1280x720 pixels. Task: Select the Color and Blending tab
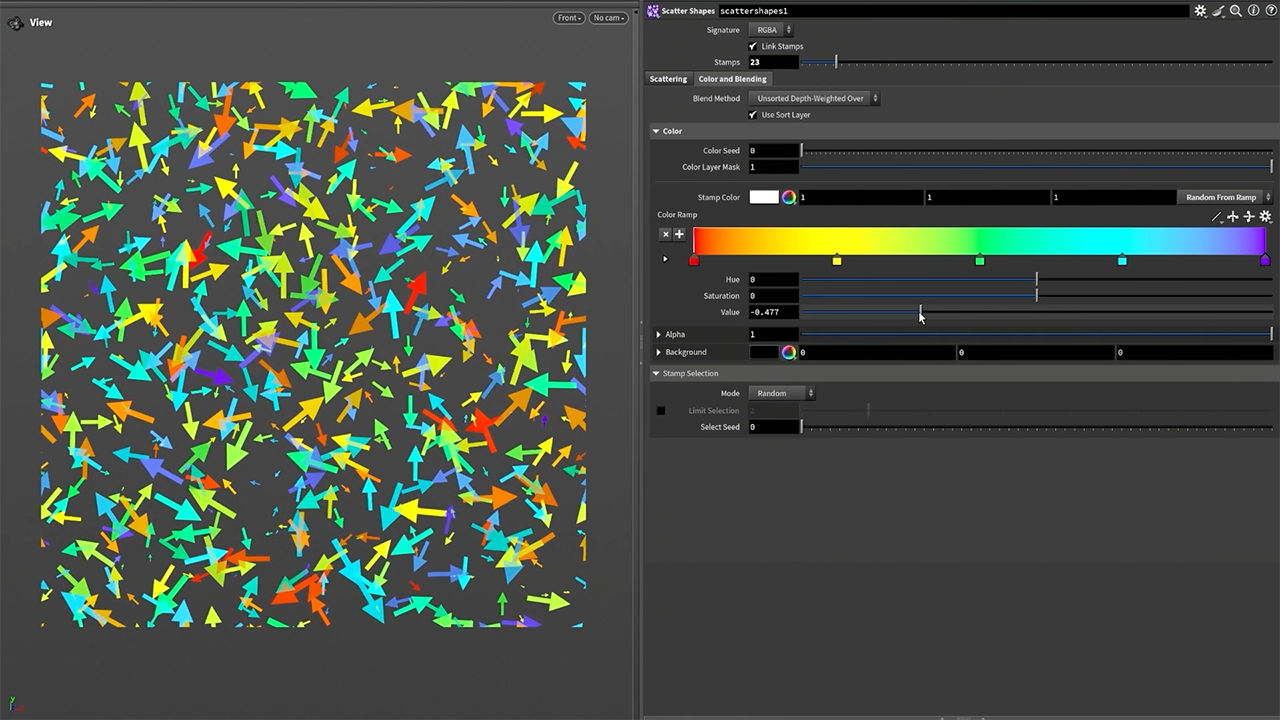click(x=732, y=79)
